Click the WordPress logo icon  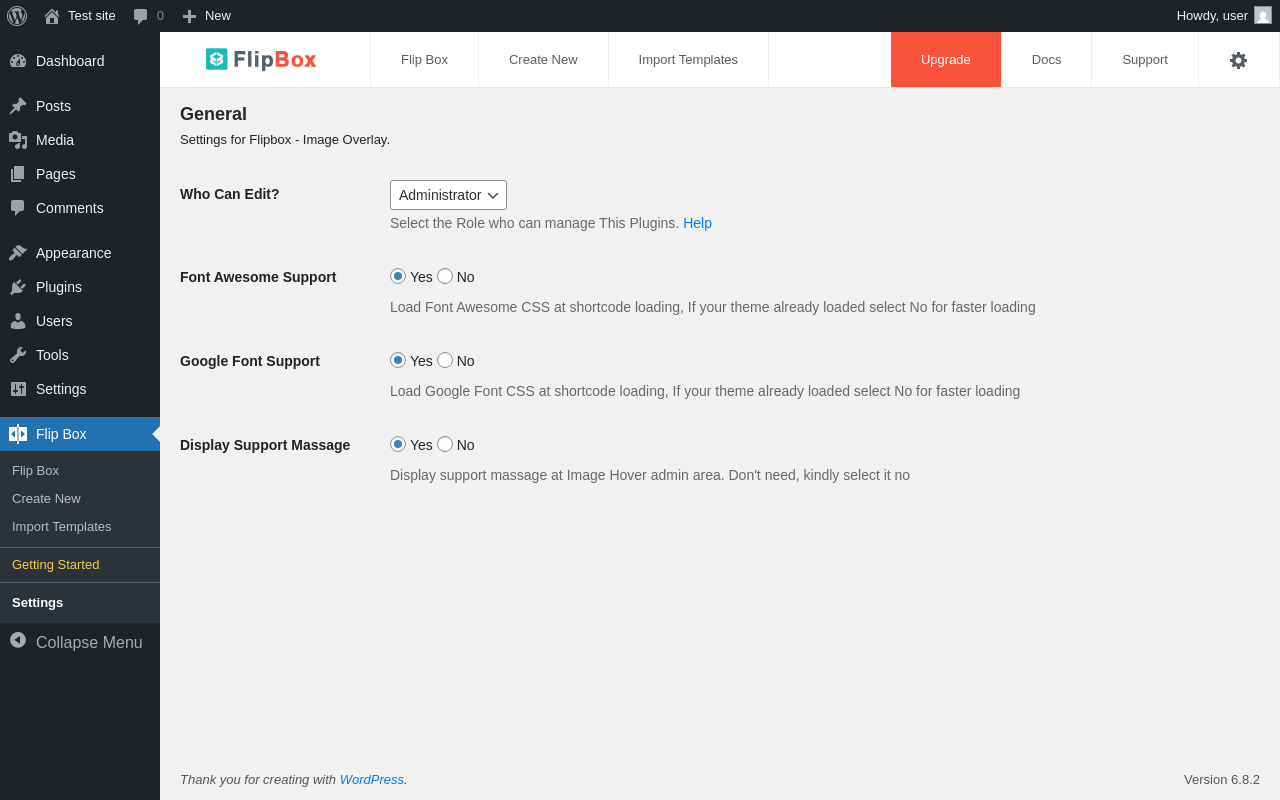coord(17,16)
